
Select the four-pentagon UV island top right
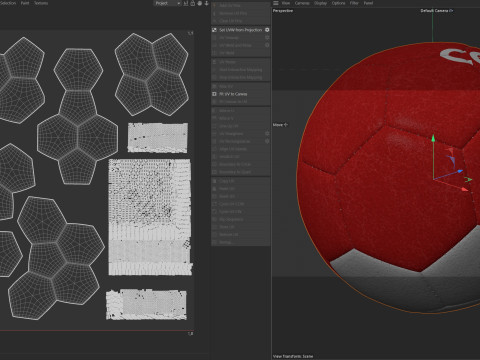coord(152,74)
